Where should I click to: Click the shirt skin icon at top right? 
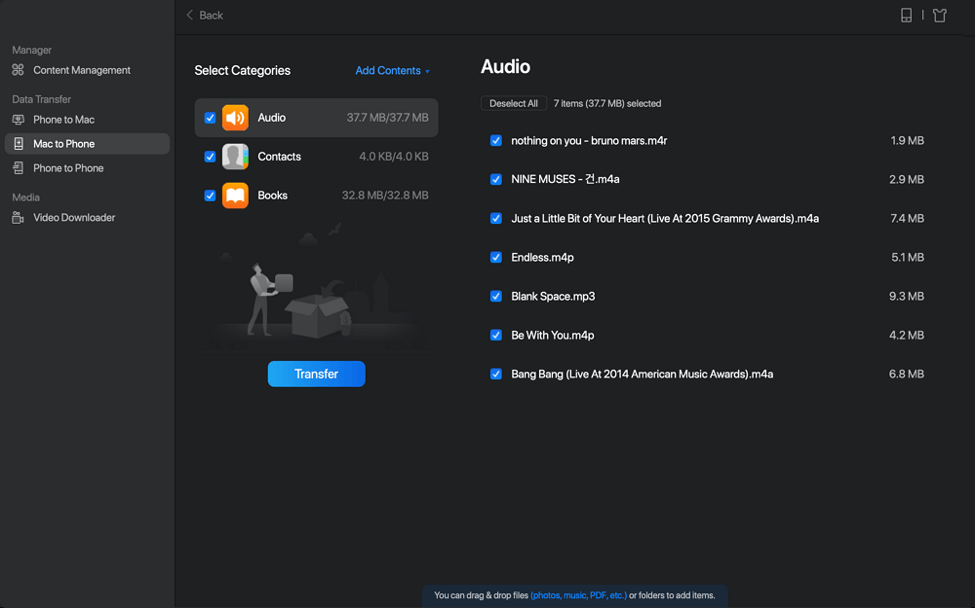[939, 15]
